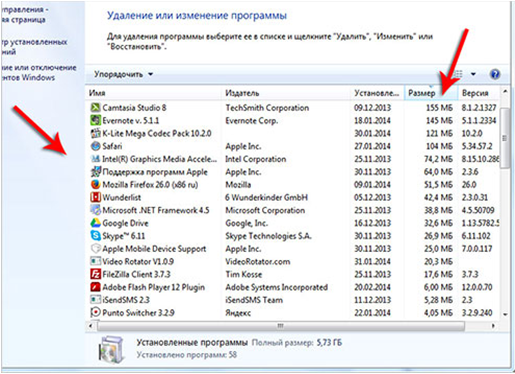Image resolution: width=515 pixels, height=374 pixels.
Task: Click the K-Lite Mega Codec Pack icon
Action: click(x=95, y=133)
